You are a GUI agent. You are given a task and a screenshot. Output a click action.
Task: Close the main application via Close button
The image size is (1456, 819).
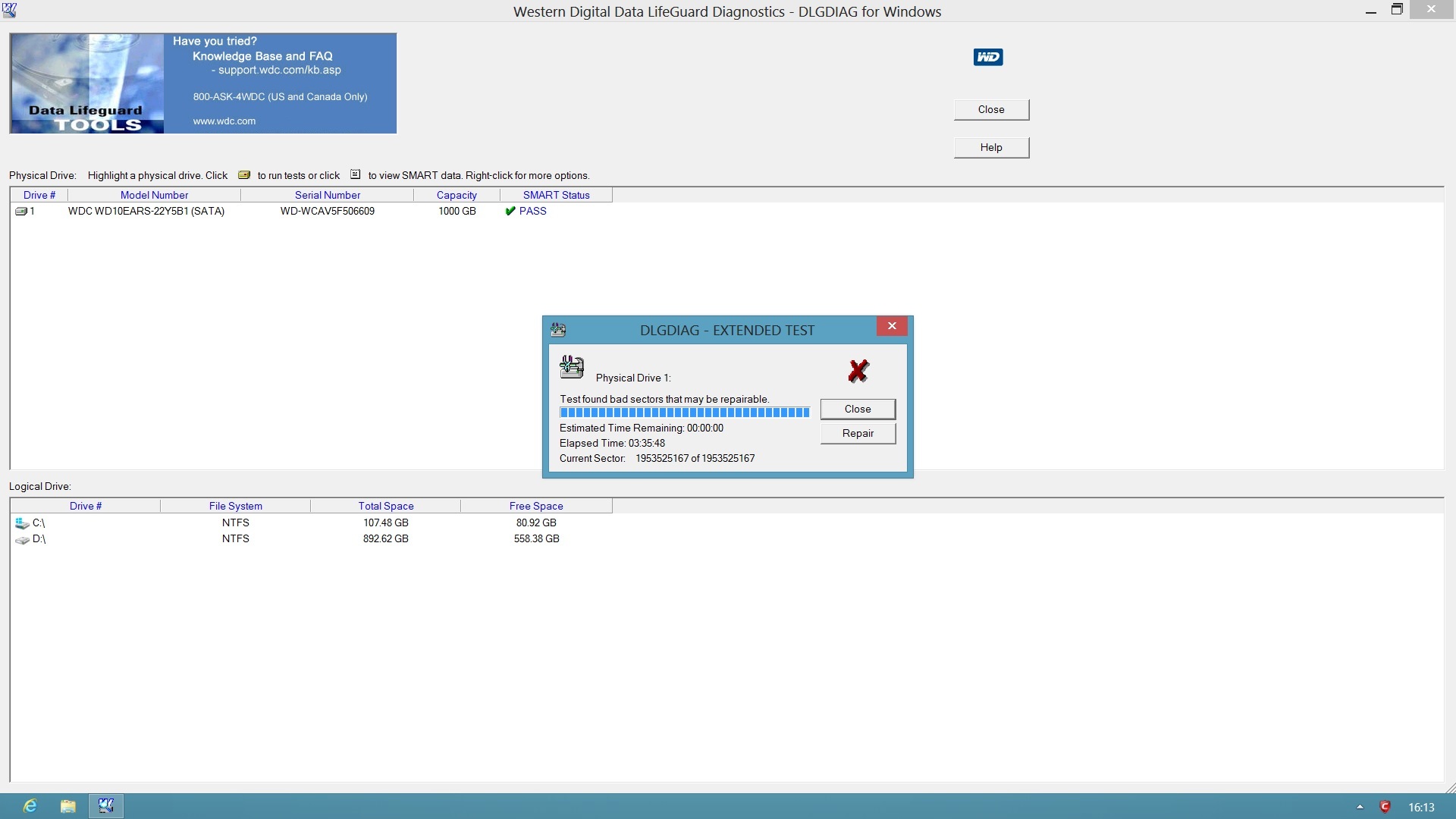tap(991, 110)
